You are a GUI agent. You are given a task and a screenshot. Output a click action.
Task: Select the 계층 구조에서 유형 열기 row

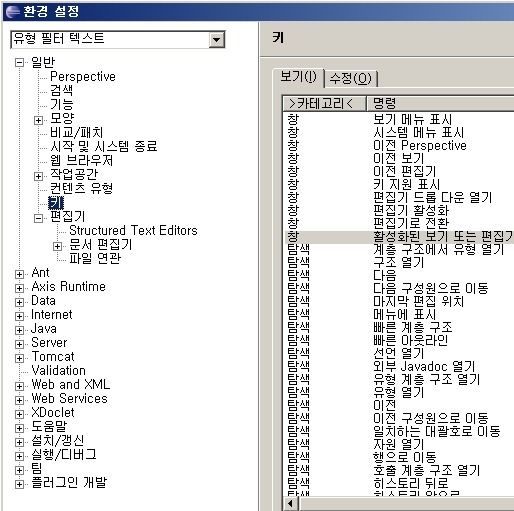pyautogui.click(x=399, y=249)
